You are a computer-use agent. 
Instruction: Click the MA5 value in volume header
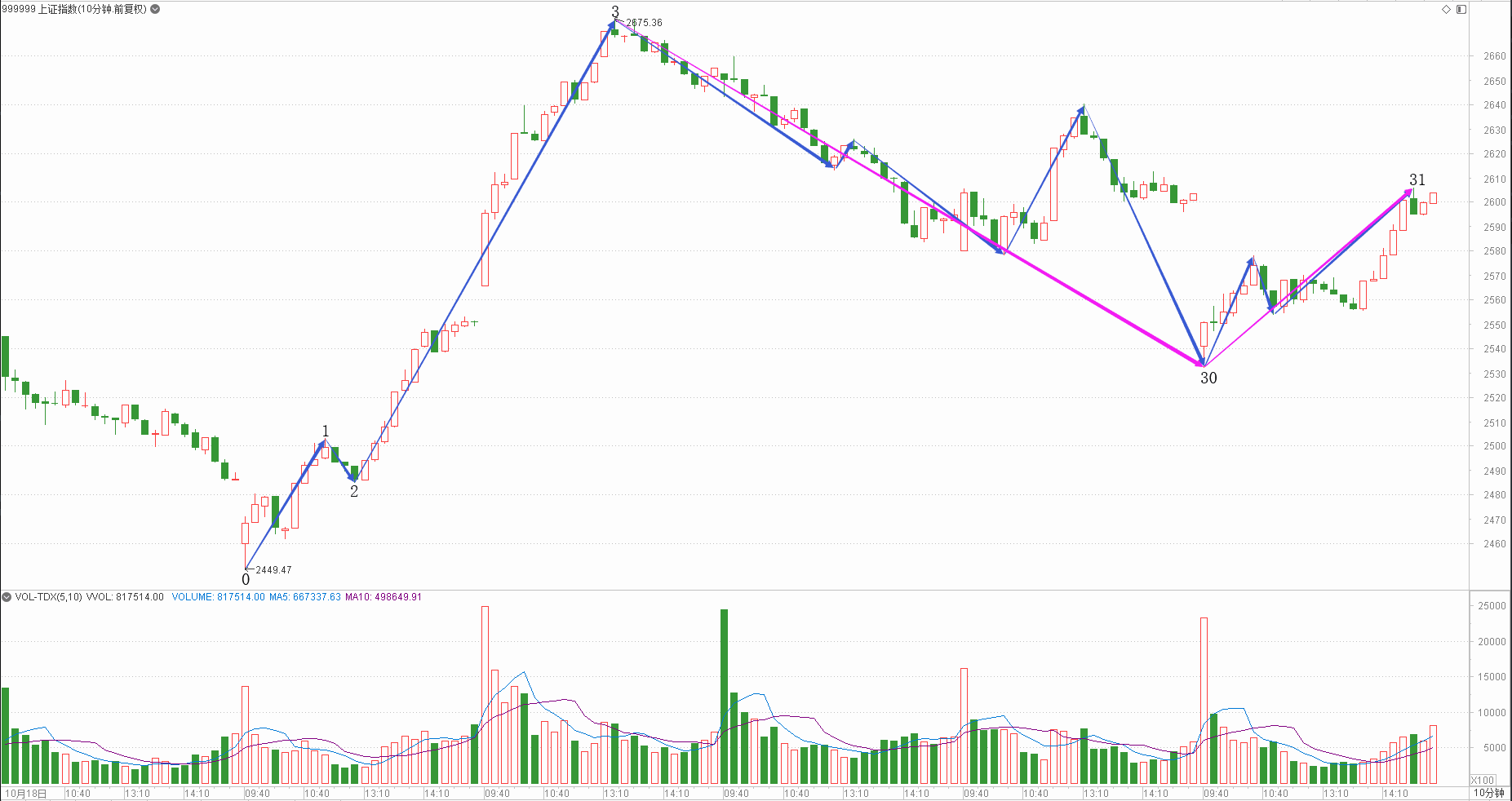(304, 597)
